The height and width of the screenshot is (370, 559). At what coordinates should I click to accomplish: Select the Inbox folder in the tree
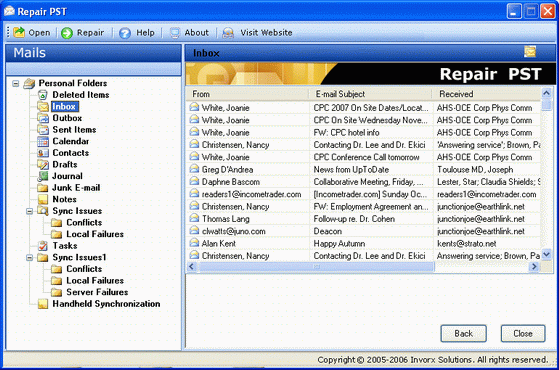(64, 107)
